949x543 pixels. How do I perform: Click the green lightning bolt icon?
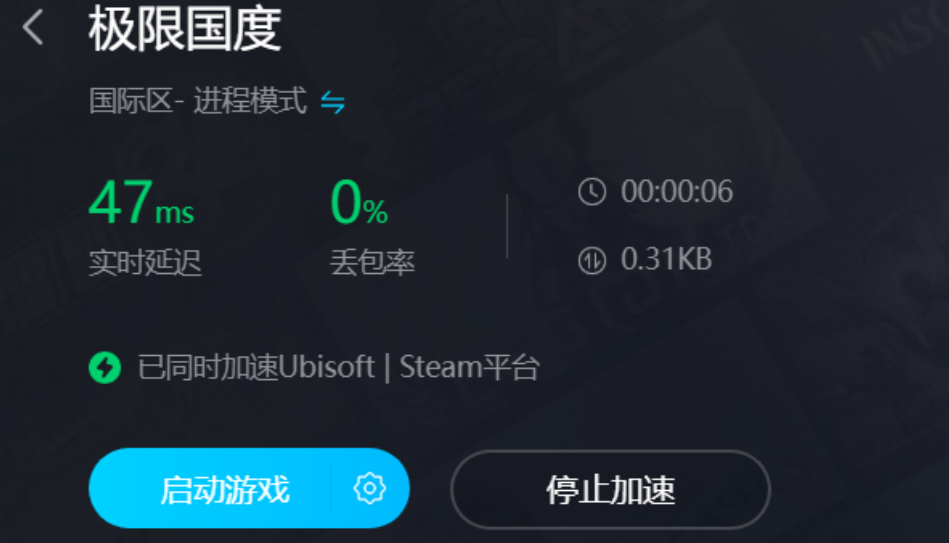105,367
